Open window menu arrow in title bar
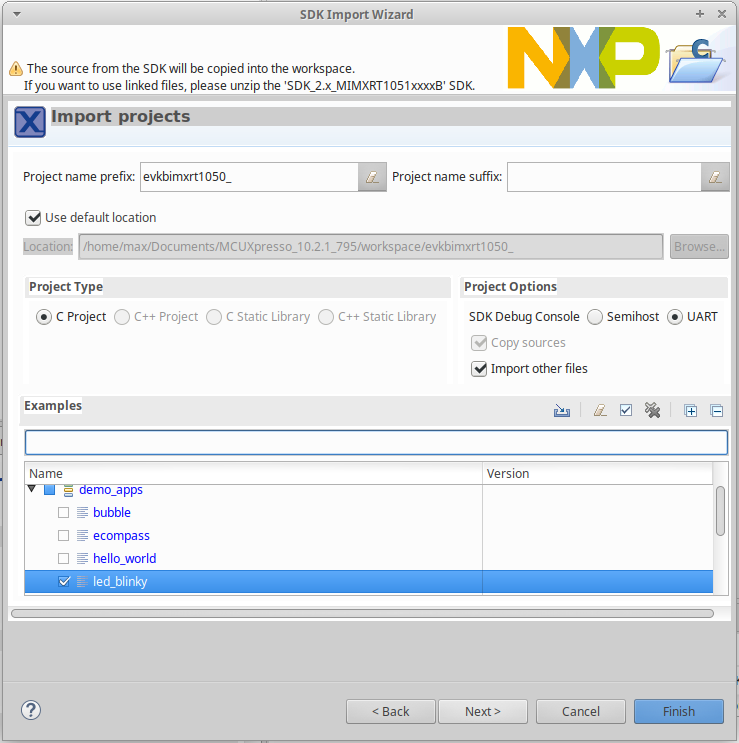This screenshot has height=743, width=739. 17,14
